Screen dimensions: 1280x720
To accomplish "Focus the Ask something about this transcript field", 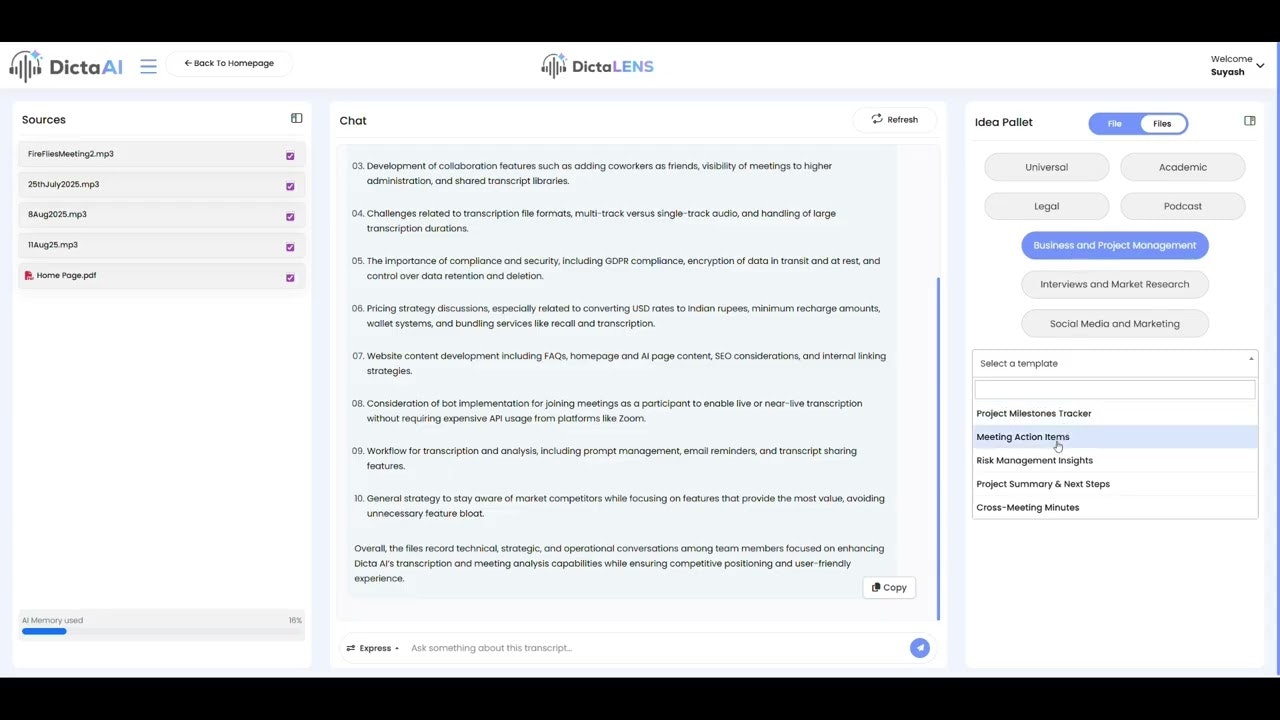I will 655,648.
